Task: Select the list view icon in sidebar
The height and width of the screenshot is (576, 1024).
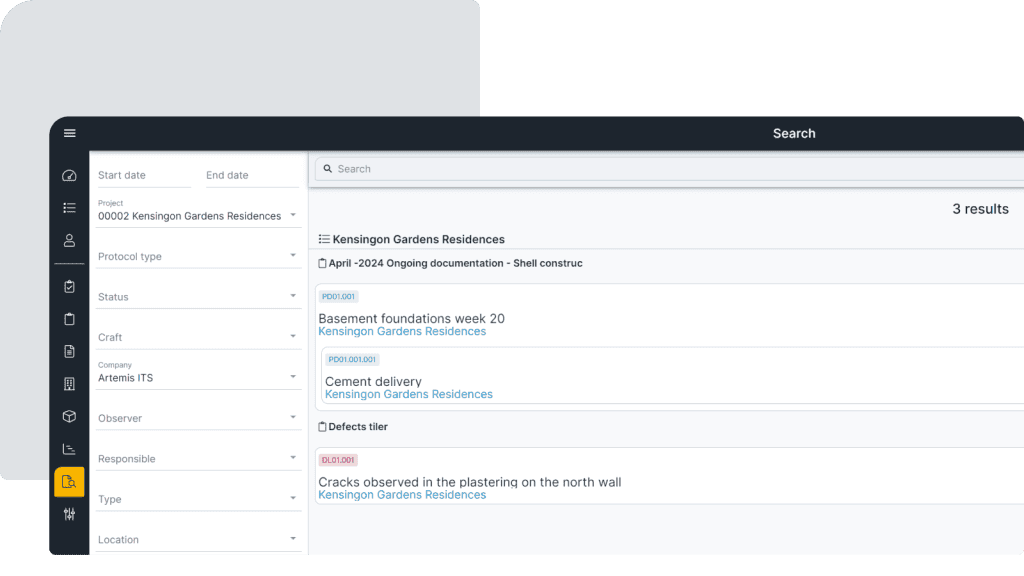Action: (x=68, y=207)
